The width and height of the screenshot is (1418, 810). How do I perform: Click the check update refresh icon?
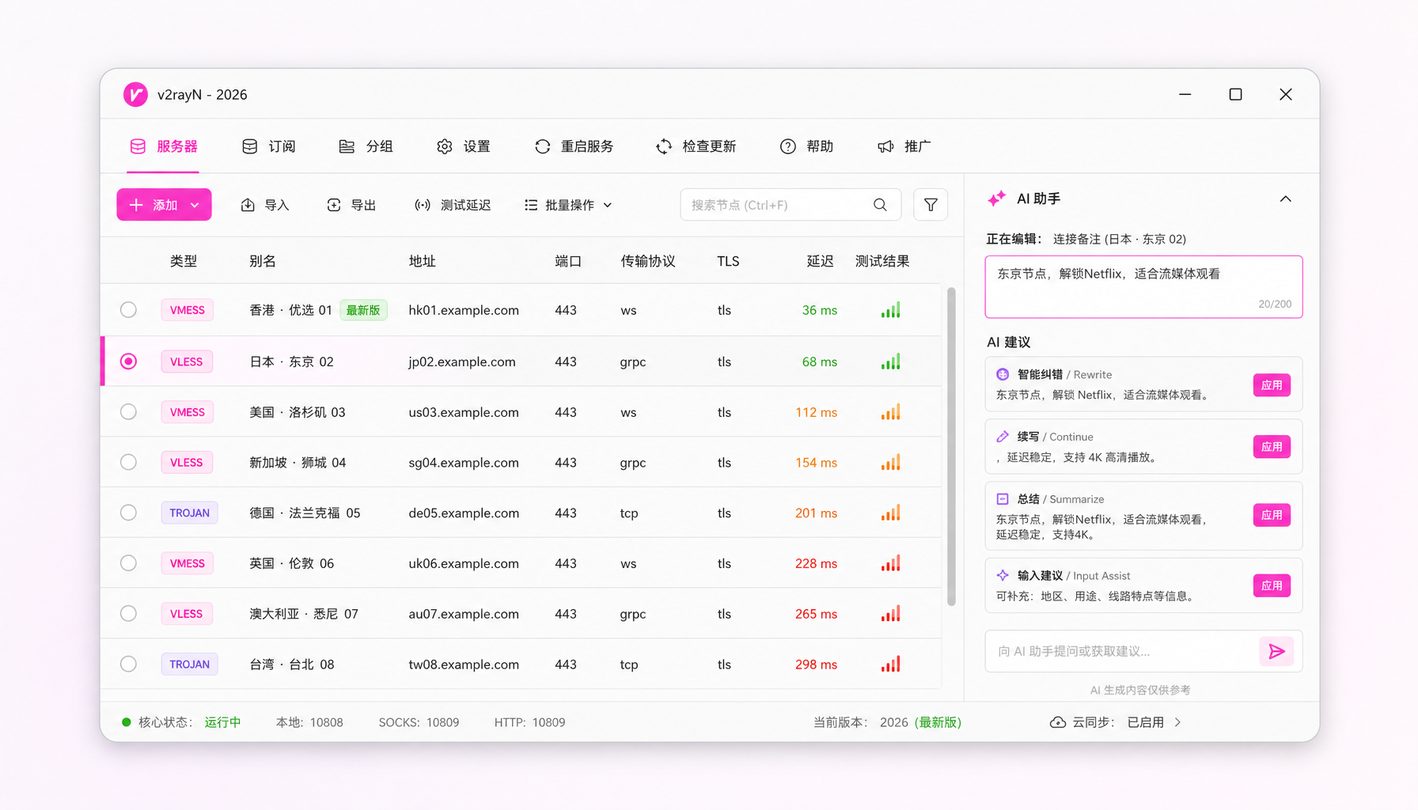[664, 146]
